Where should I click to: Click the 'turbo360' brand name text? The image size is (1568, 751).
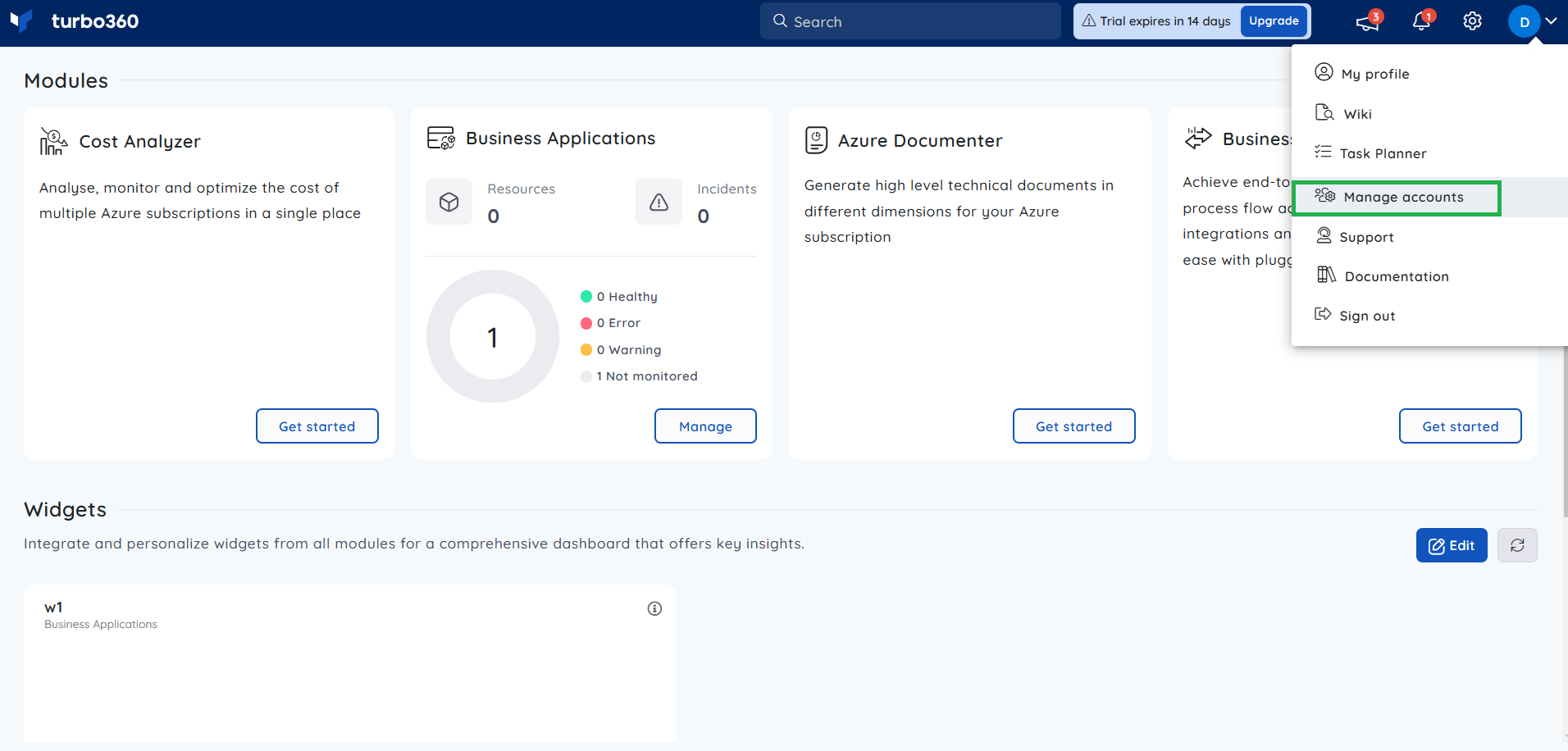[95, 21]
